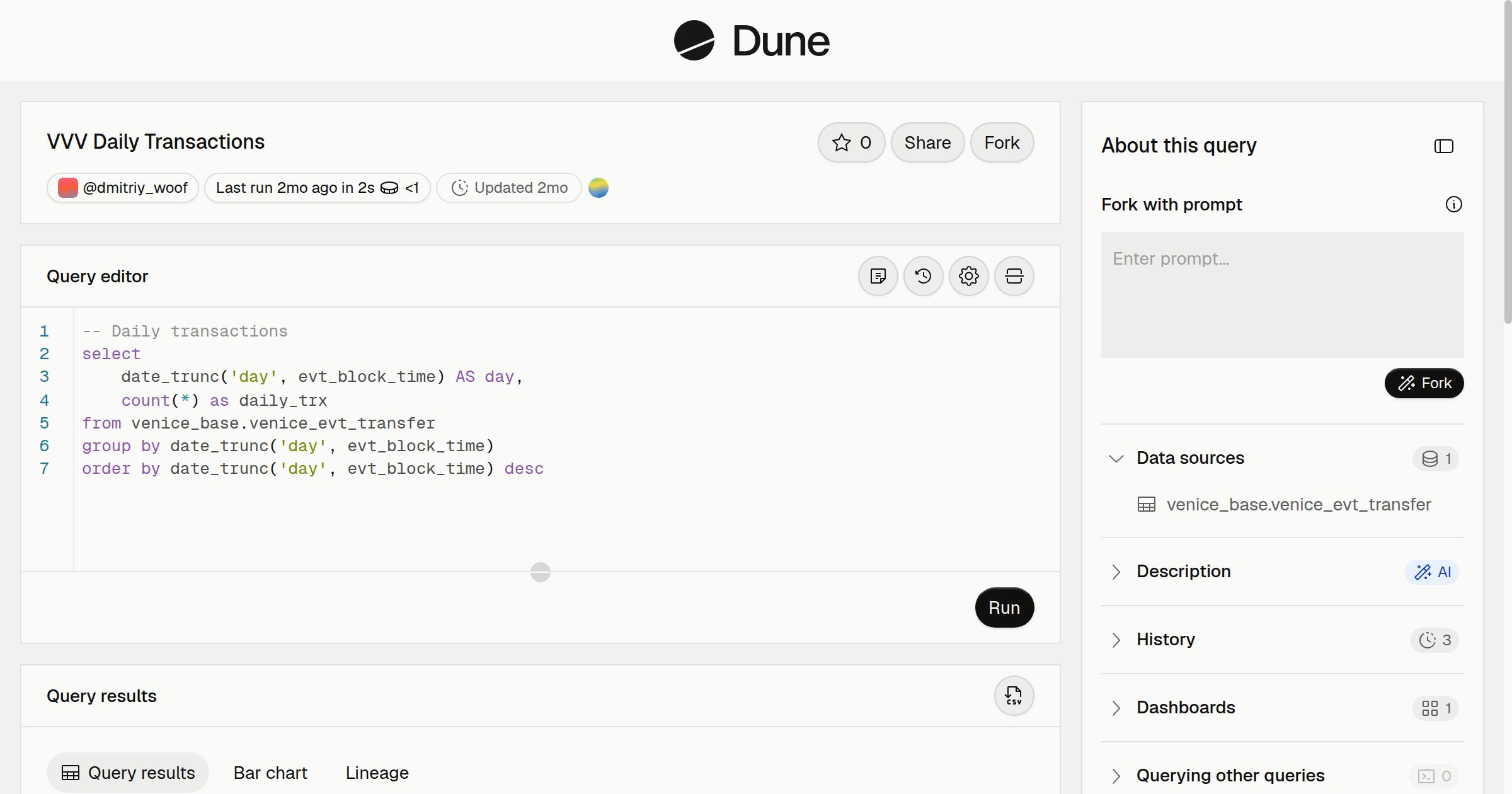Click the @dmitriy_woof avatar chip
The height and width of the screenshot is (794, 1512).
coord(123,188)
